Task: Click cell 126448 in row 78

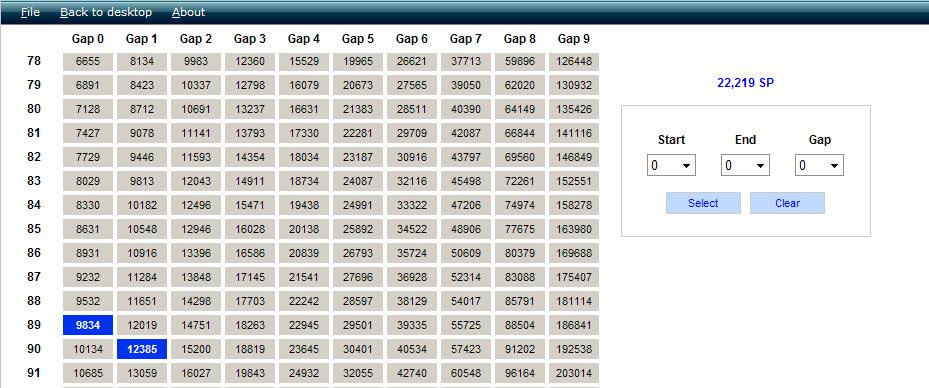Action: 574,62
